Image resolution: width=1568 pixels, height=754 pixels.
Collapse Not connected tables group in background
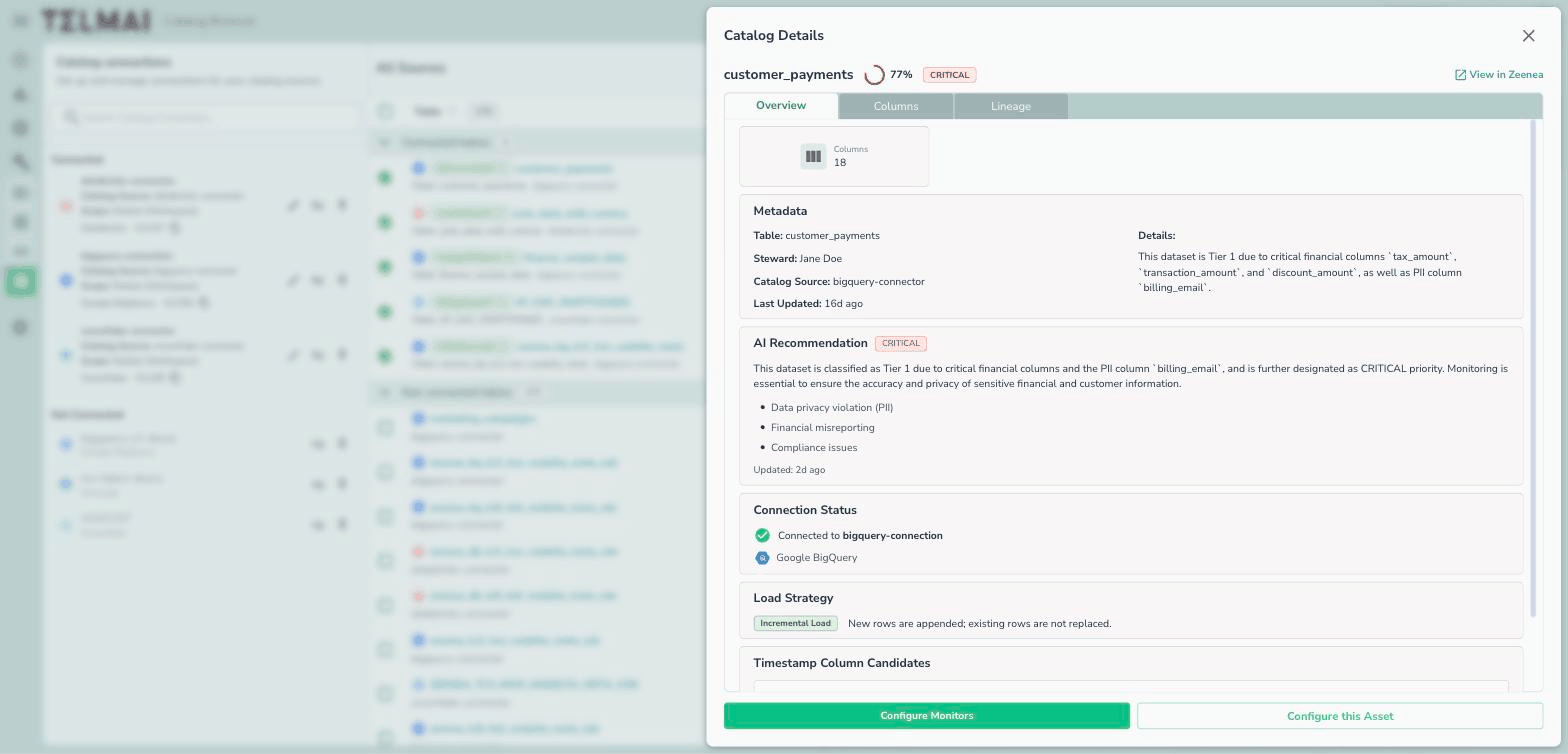click(x=384, y=393)
